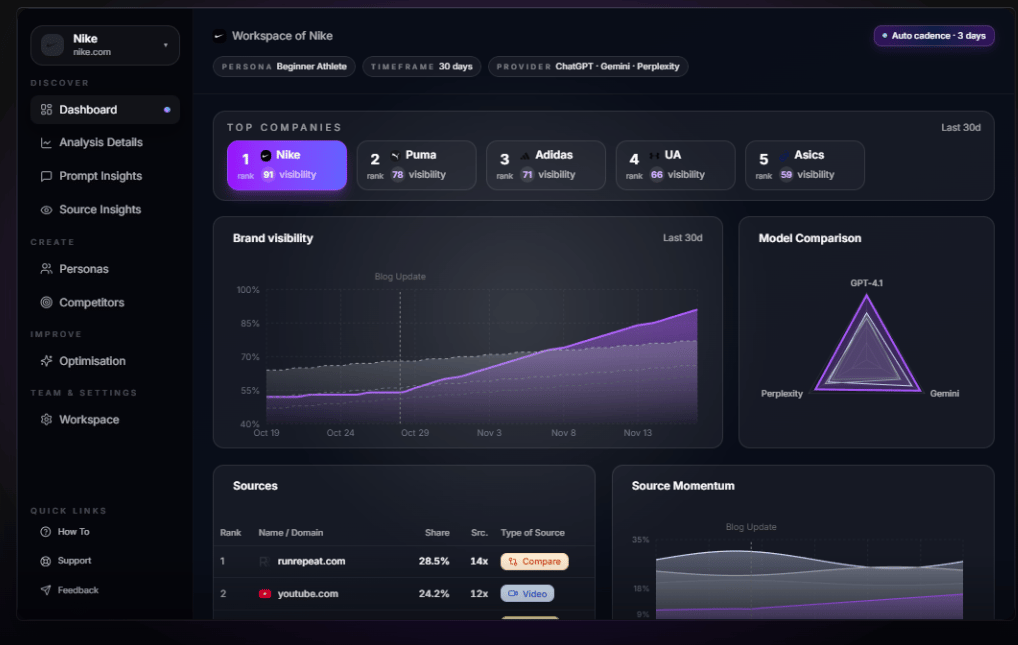
Task: Click the Nike swoosh beside Workspace of Nike
Action: tap(219, 36)
